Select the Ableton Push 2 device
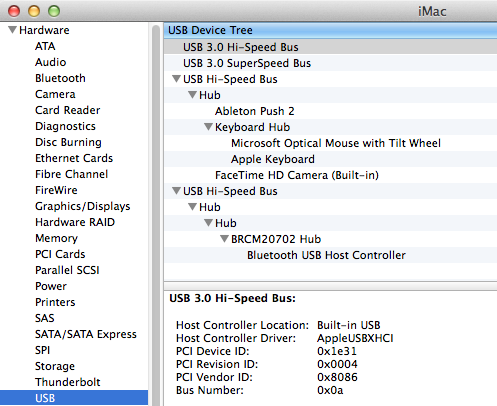The image size is (497, 406). tap(255, 111)
